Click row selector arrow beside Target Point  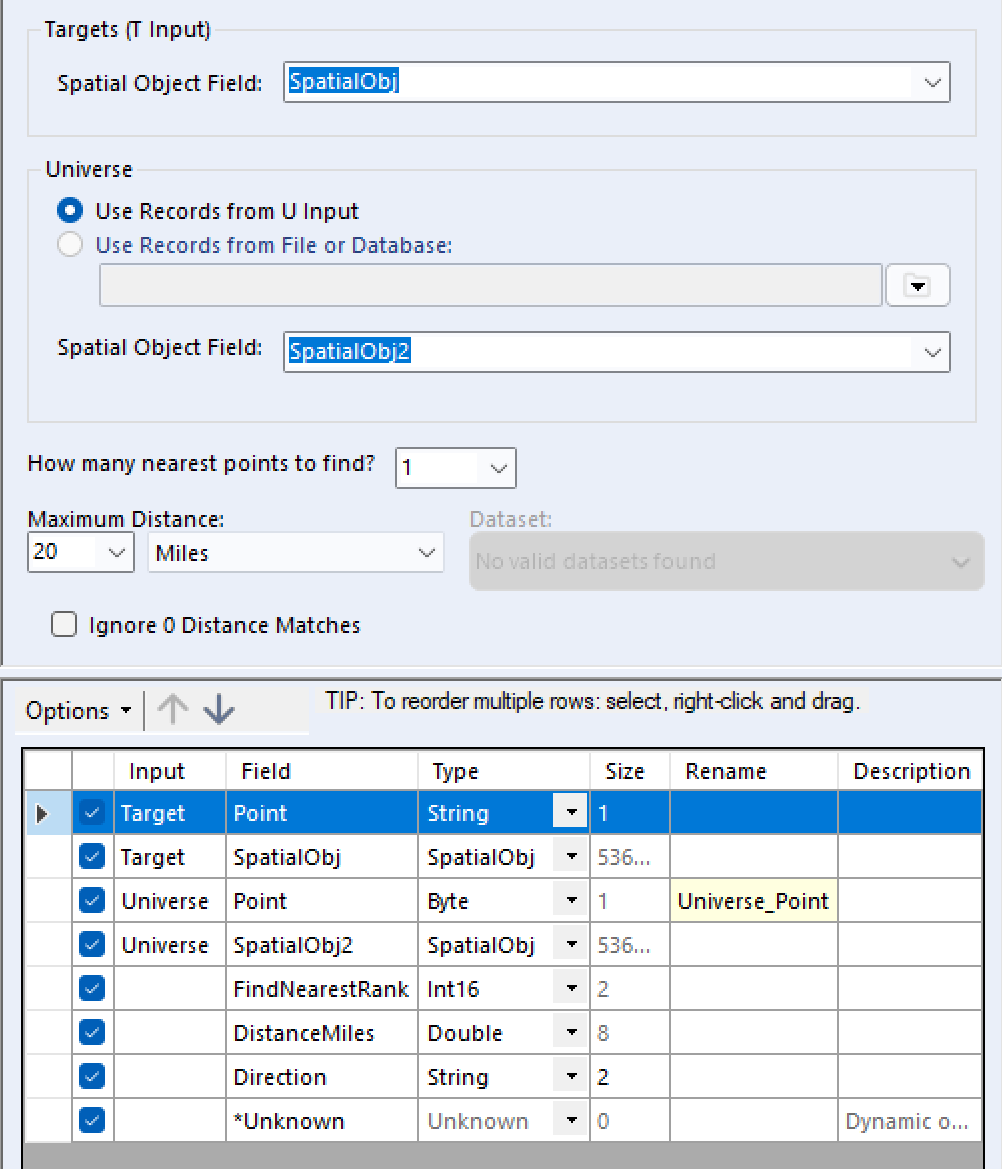(42, 813)
